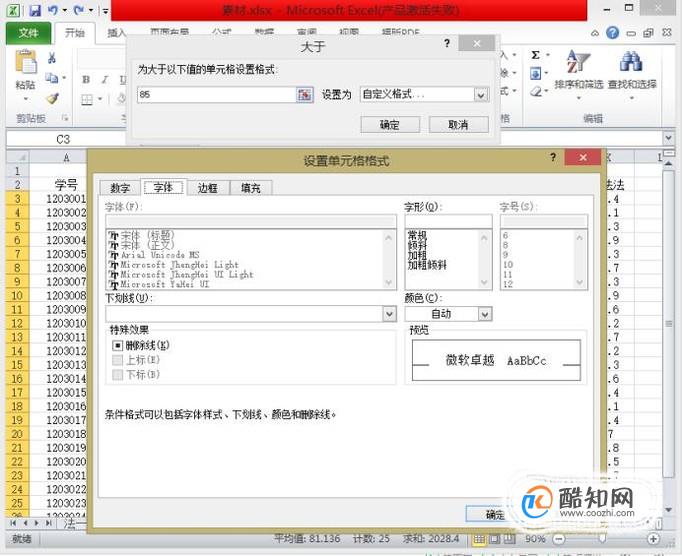682x556 pixels.
Task: Click first sheet navigation arrow
Action: [x=13, y=523]
